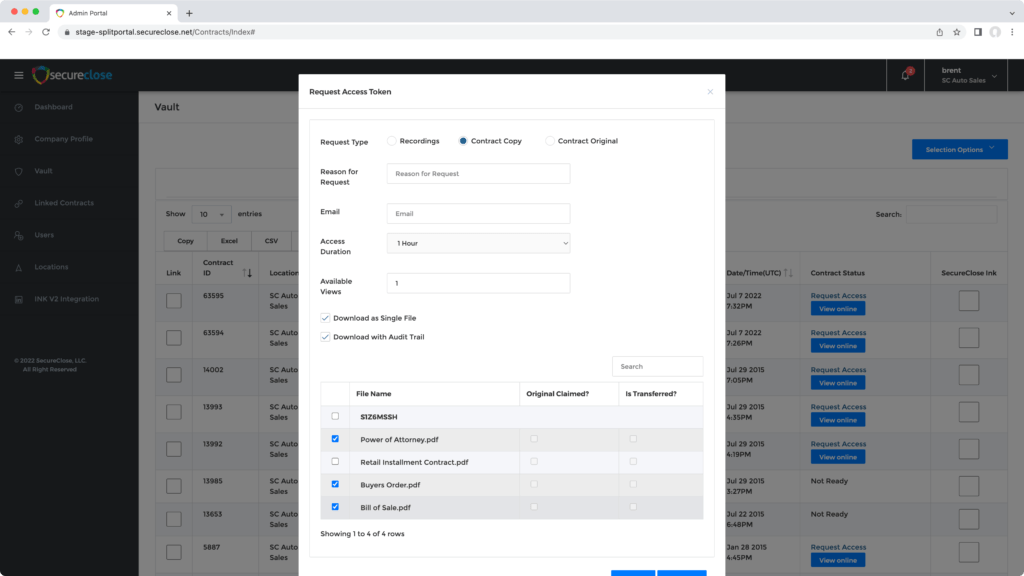Open the hamburger menu icon
The image size is (1024, 576).
18,76
